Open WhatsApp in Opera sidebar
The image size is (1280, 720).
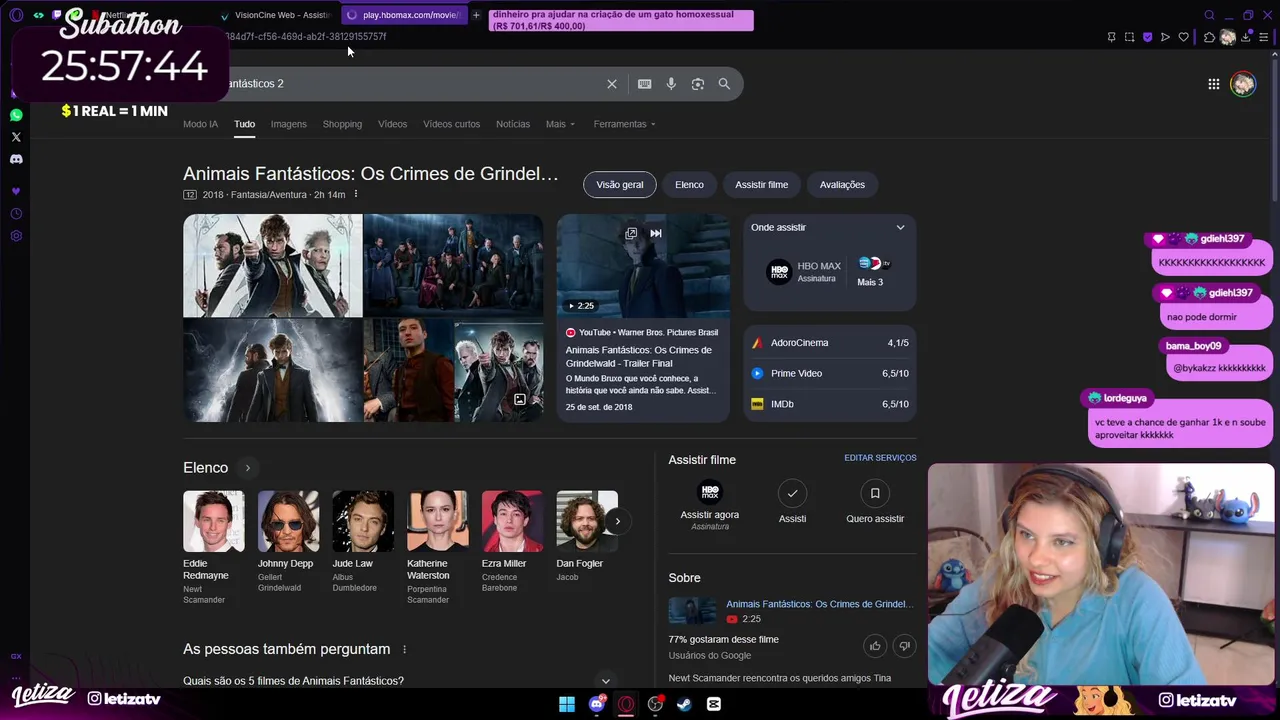(16, 115)
